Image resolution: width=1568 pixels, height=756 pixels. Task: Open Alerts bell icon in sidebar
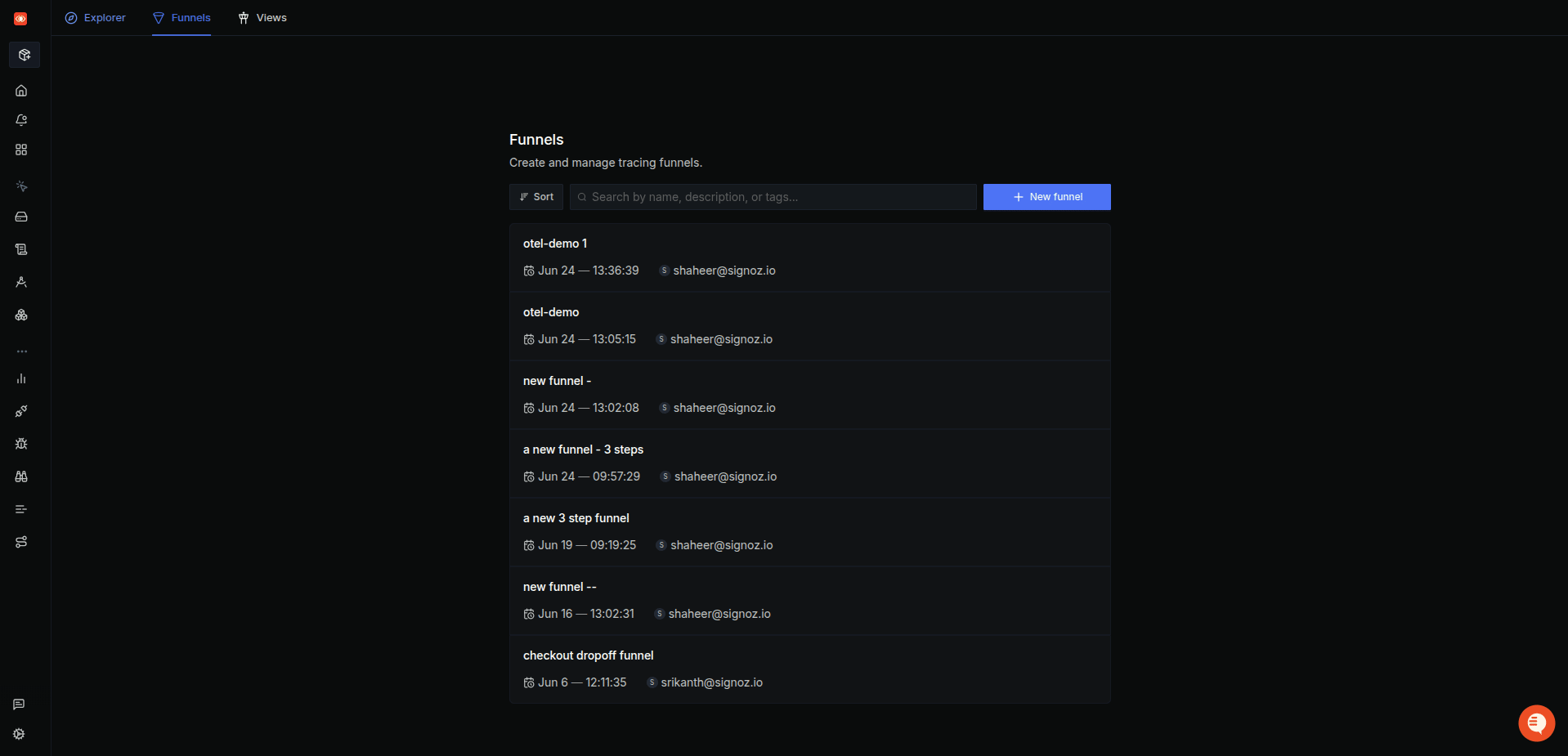coord(21,120)
